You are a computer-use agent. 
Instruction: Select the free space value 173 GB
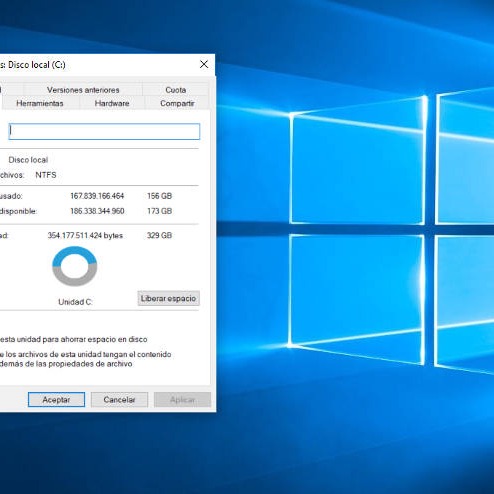(159, 211)
